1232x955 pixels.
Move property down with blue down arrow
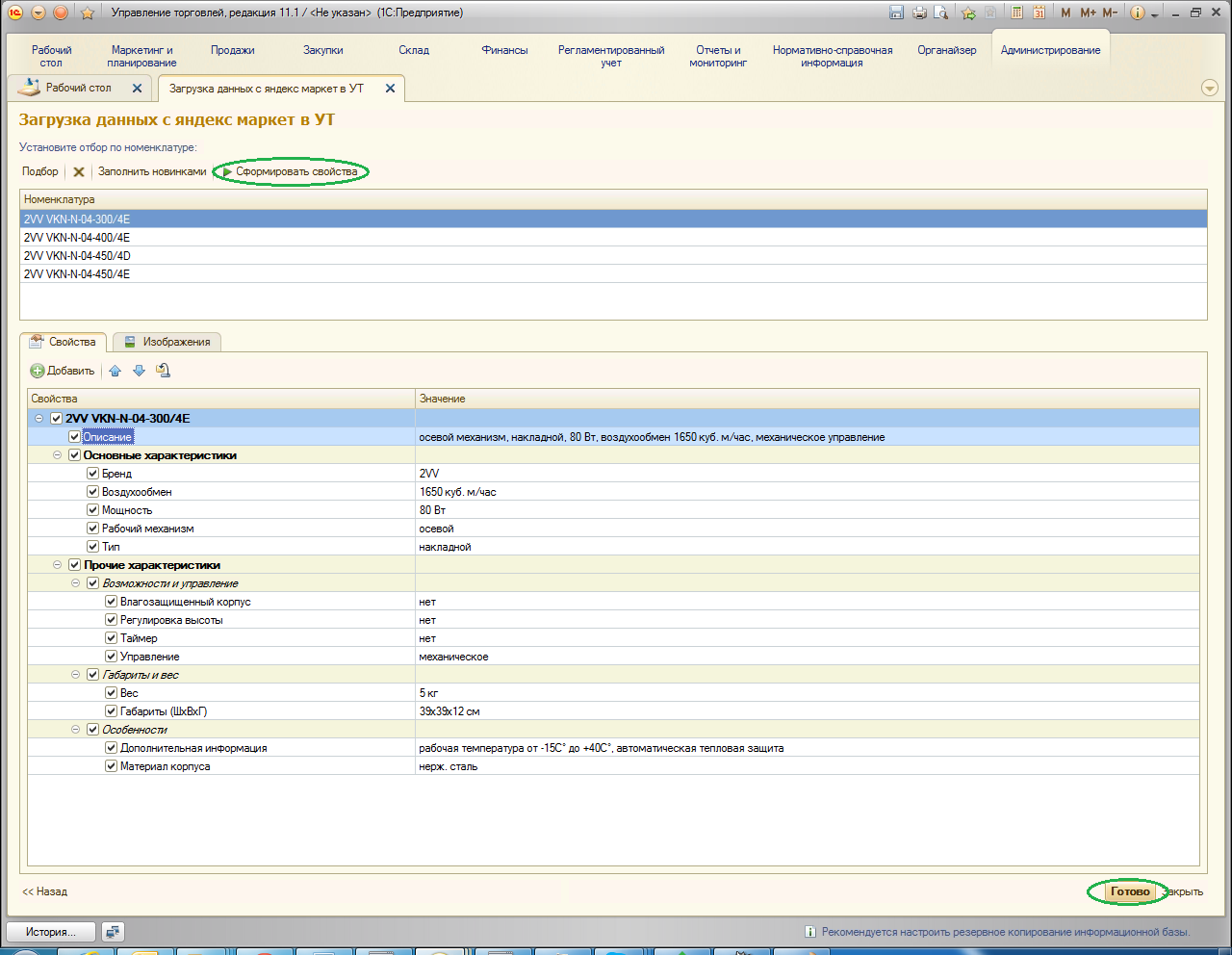point(139,371)
